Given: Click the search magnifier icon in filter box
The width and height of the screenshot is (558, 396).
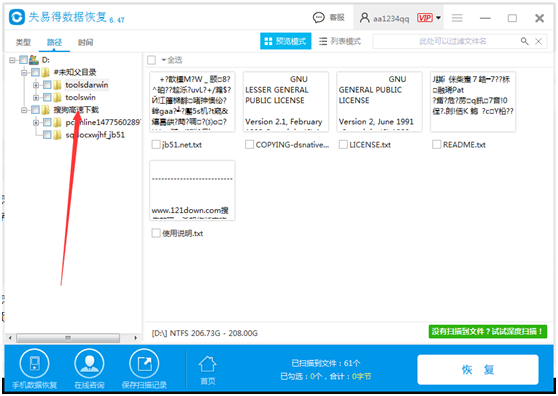Looking at the screenshot, I should pos(525,41).
